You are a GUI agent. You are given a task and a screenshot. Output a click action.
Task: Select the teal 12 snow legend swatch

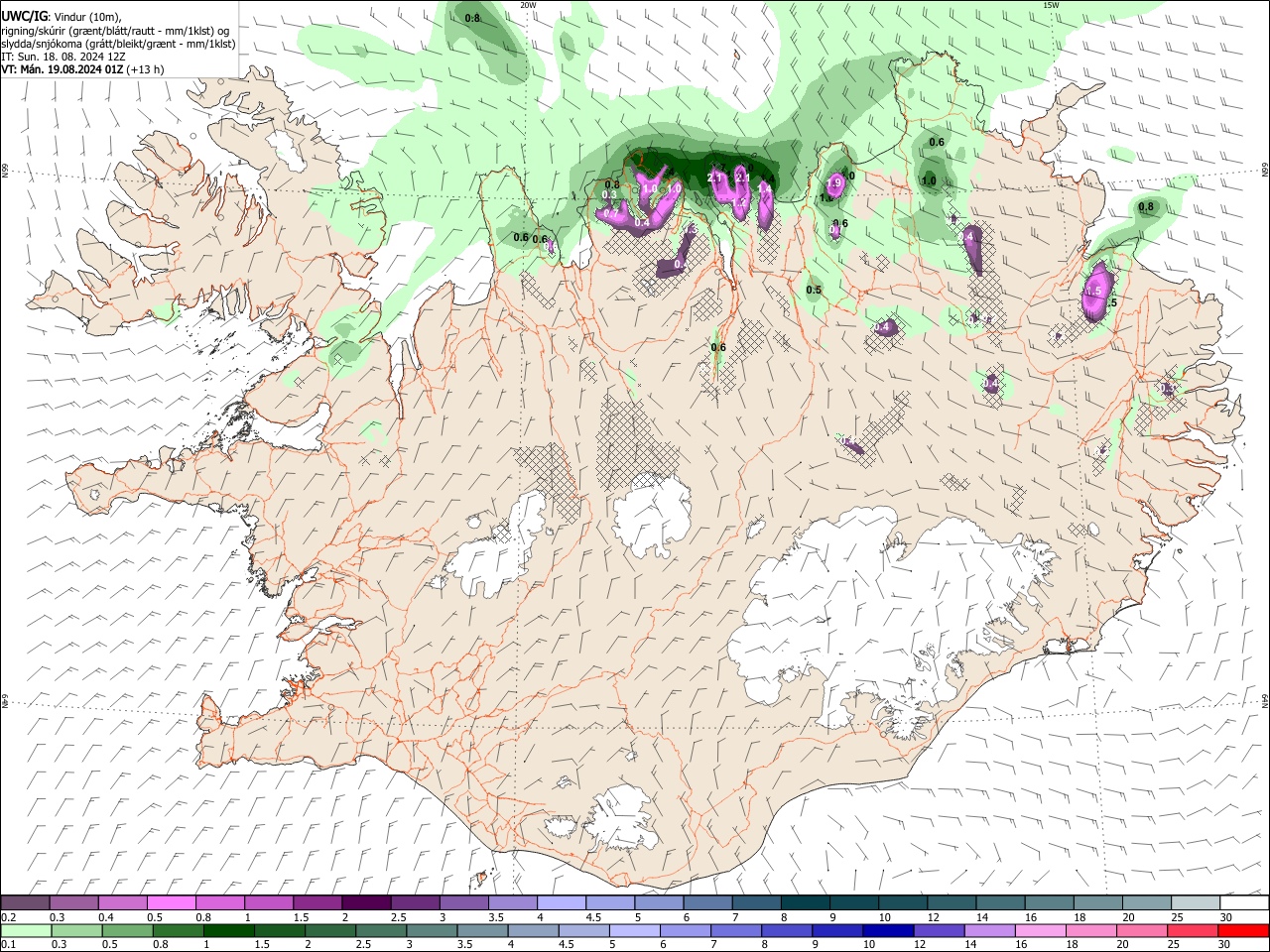click(x=952, y=903)
